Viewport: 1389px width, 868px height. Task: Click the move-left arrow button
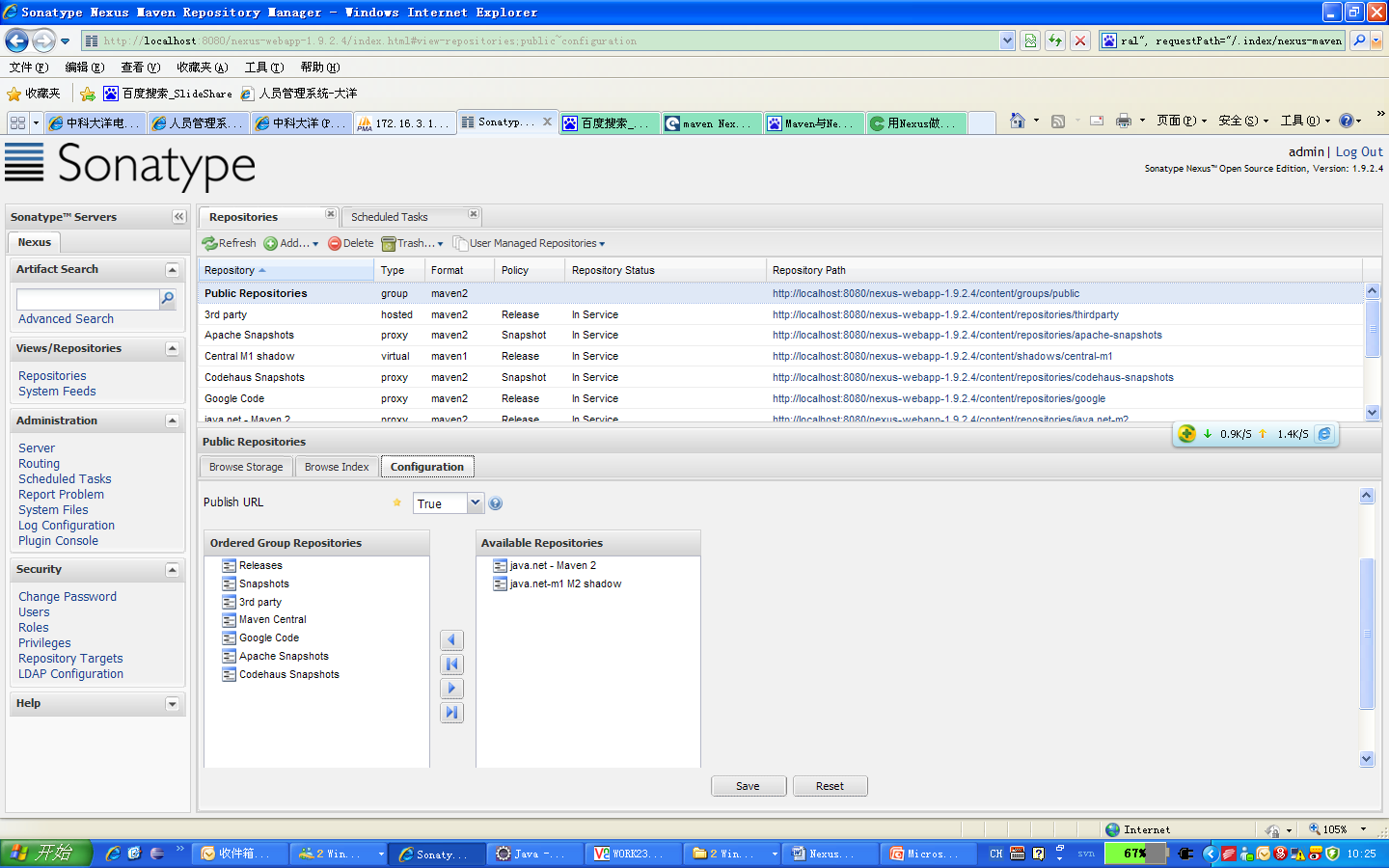click(x=451, y=640)
